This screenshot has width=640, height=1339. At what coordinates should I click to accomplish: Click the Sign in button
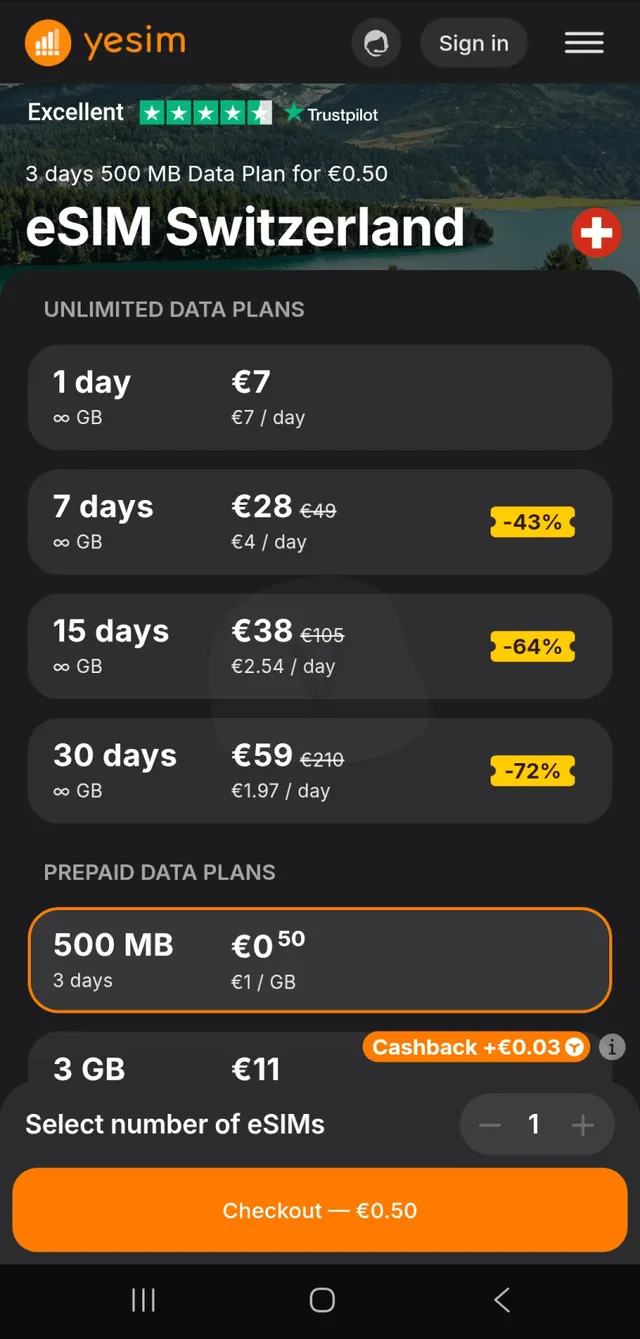[x=474, y=43]
